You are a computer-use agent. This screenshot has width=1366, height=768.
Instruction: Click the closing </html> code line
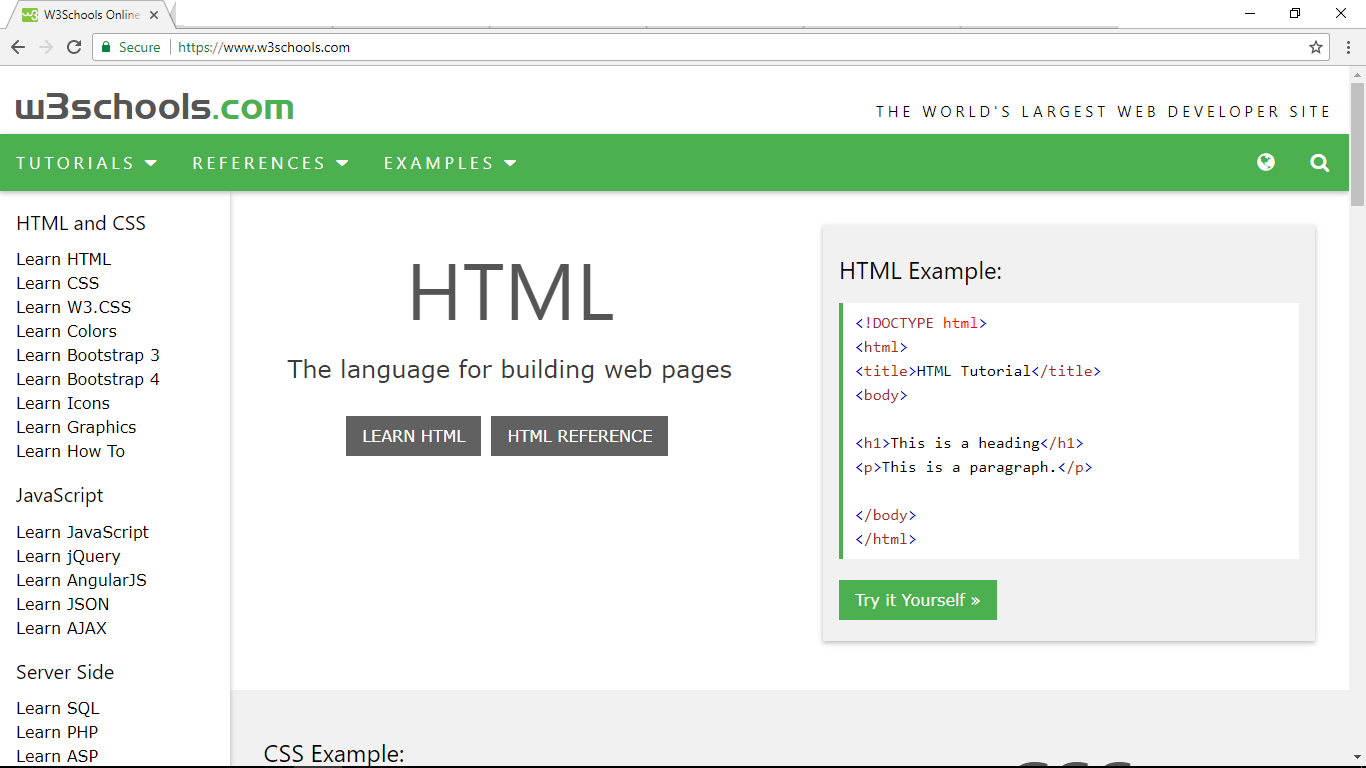(886, 539)
